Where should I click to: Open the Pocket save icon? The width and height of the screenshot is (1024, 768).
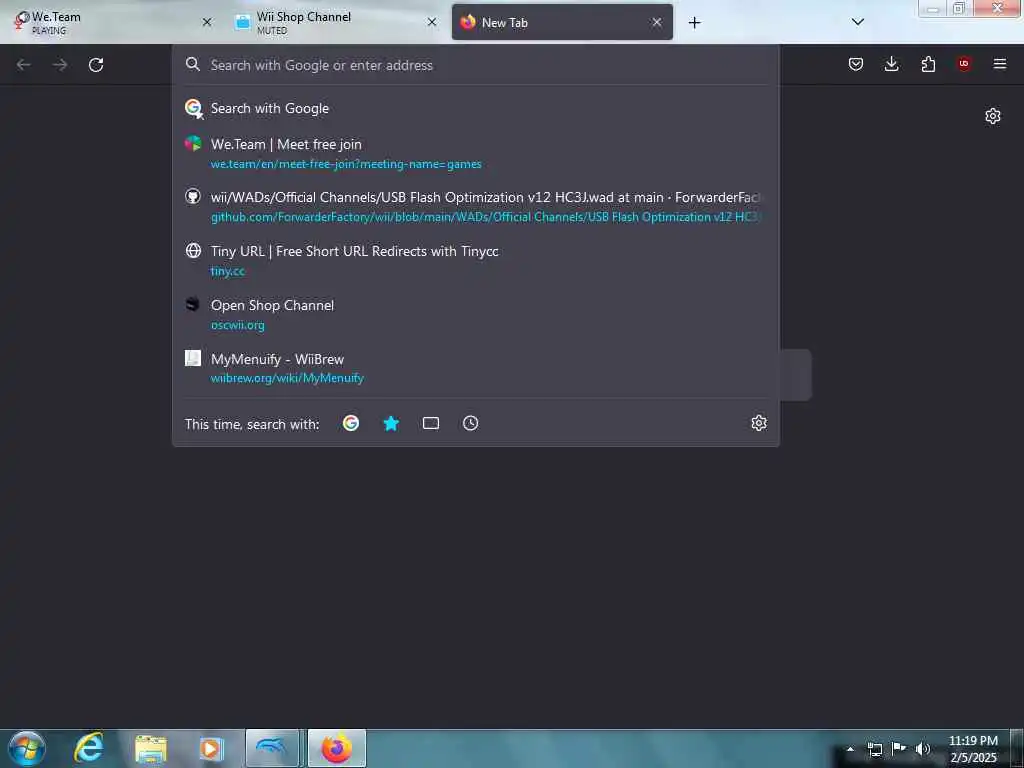click(856, 64)
